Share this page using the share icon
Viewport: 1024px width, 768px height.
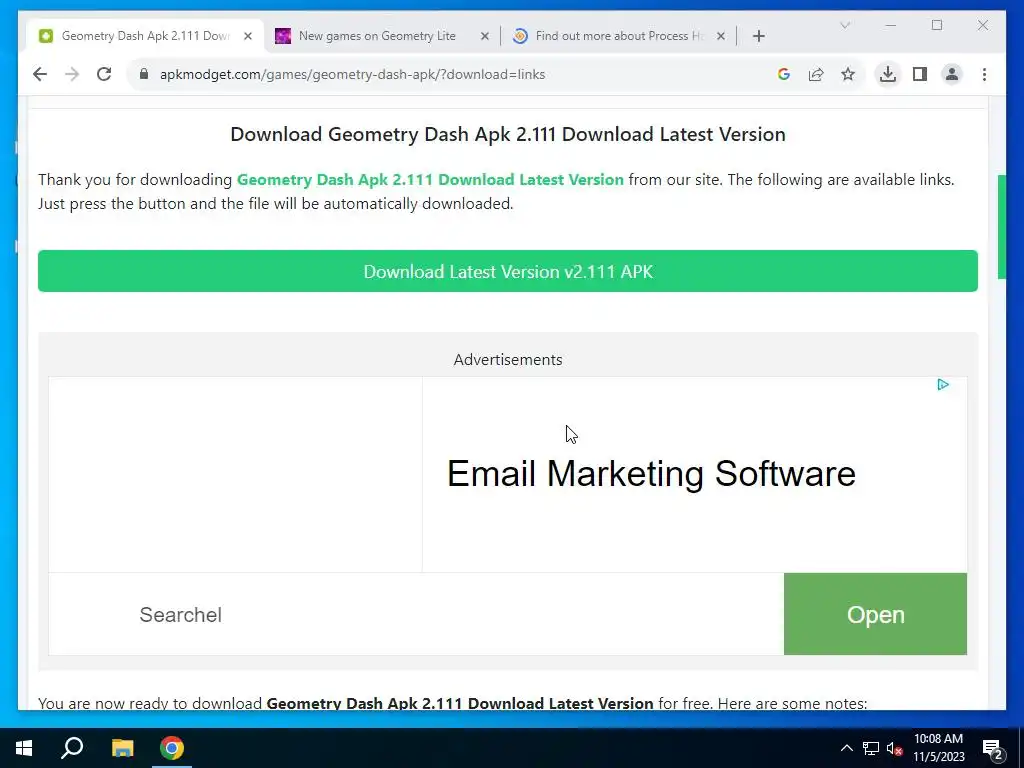tap(816, 74)
